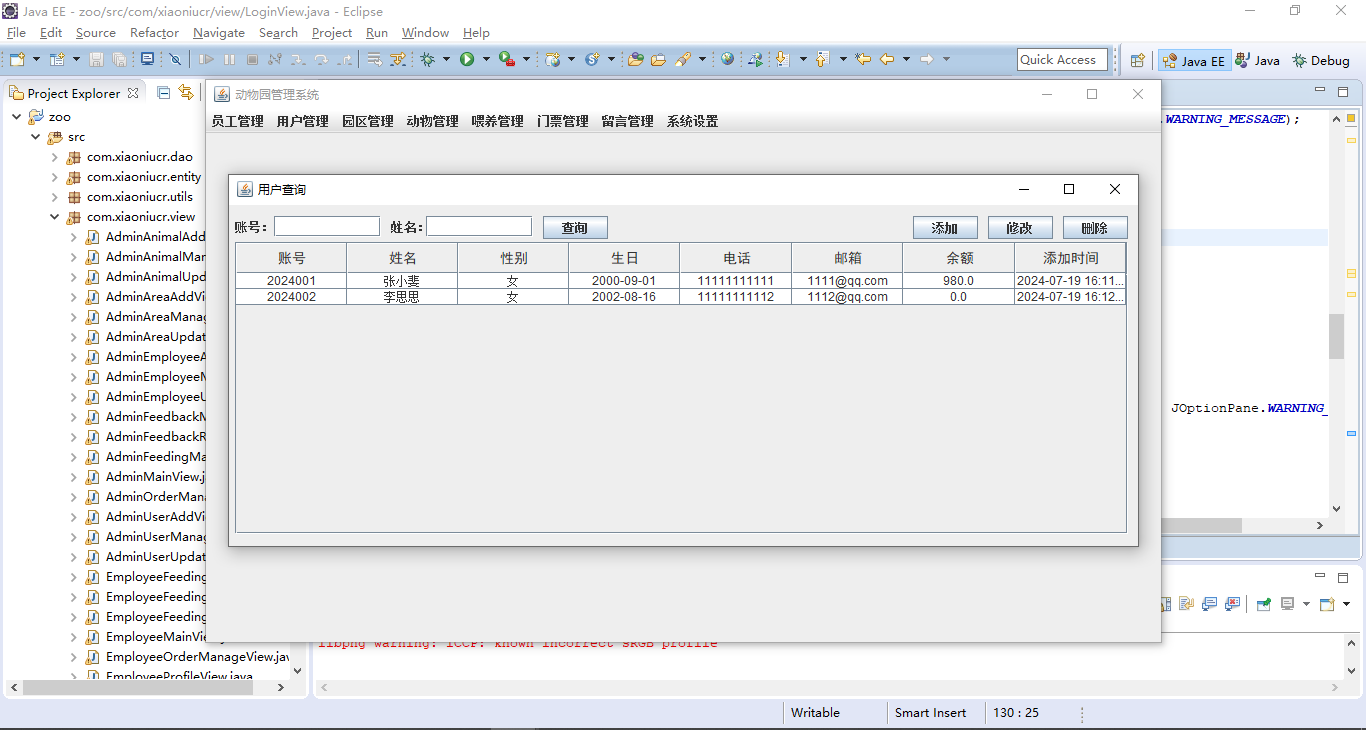This screenshot has width=1366, height=730.
Task: Open the dropdown arrow next to New icon
Action: tap(36, 60)
